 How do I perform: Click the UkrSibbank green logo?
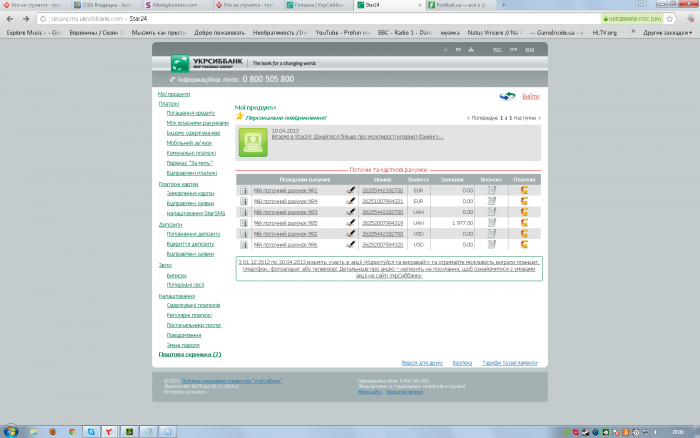click(x=180, y=63)
